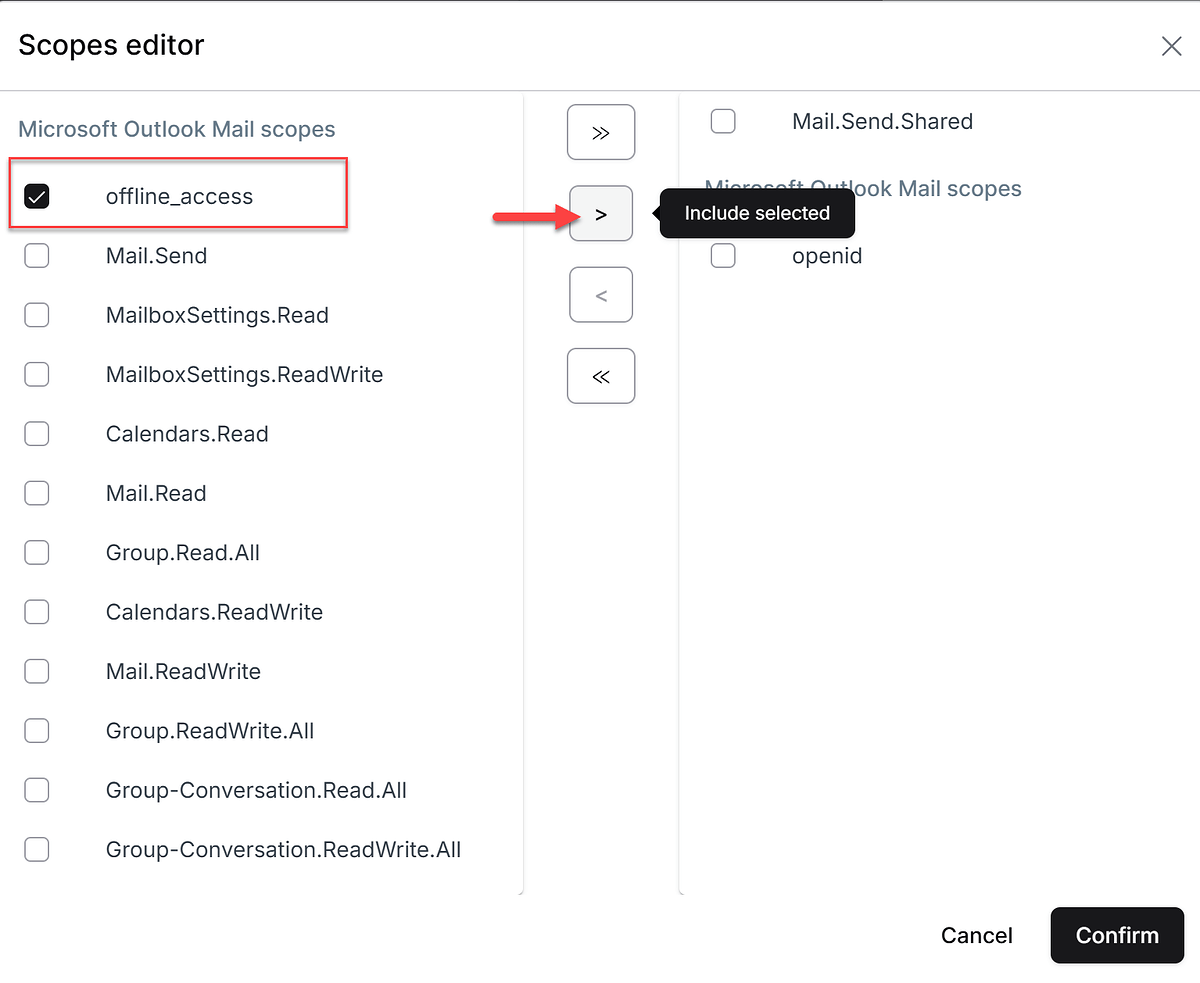The height and width of the screenshot is (983, 1200).
Task: Close the Scopes editor dialog
Action: tap(1171, 46)
